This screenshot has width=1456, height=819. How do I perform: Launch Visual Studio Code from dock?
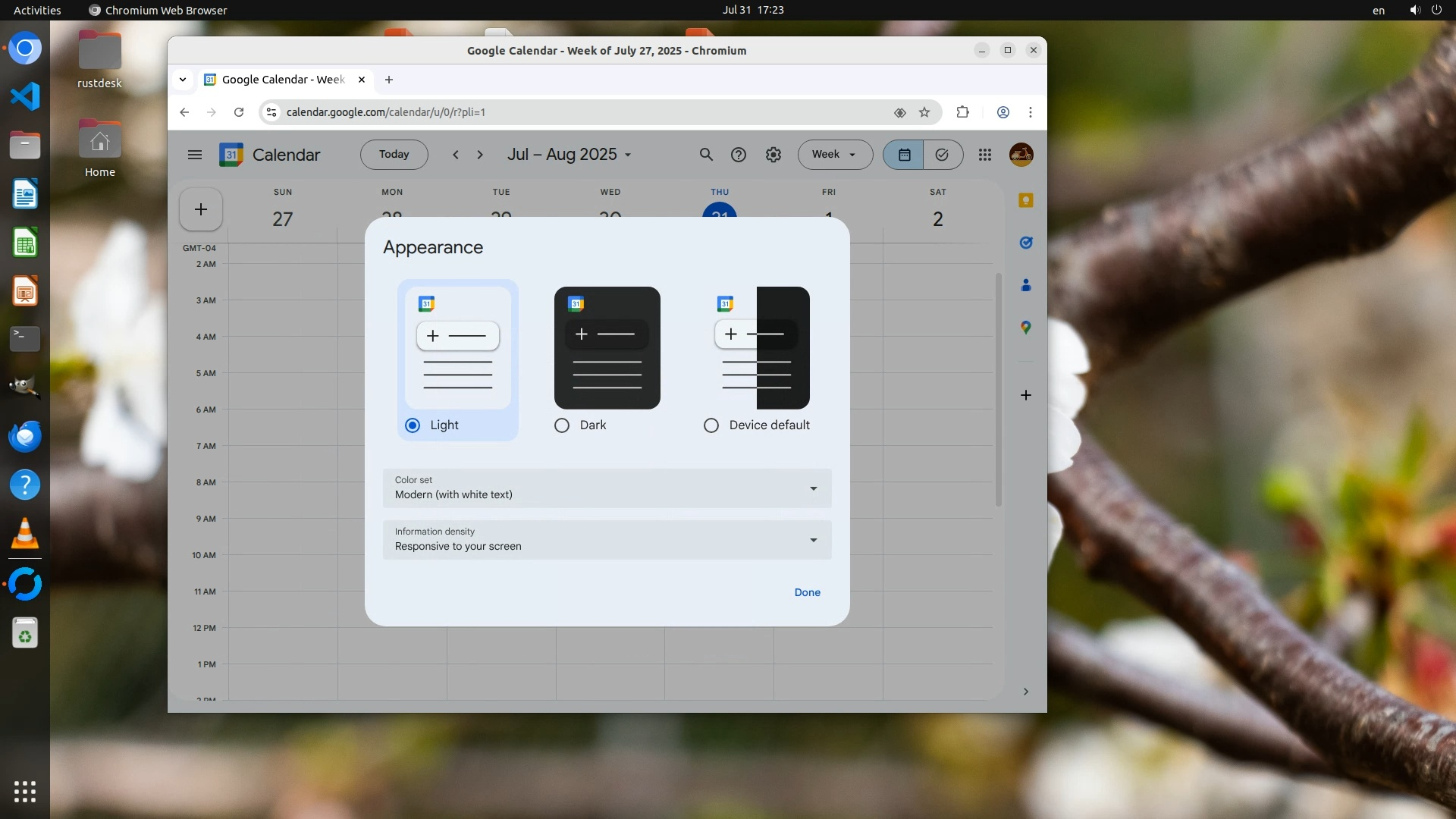point(25,96)
